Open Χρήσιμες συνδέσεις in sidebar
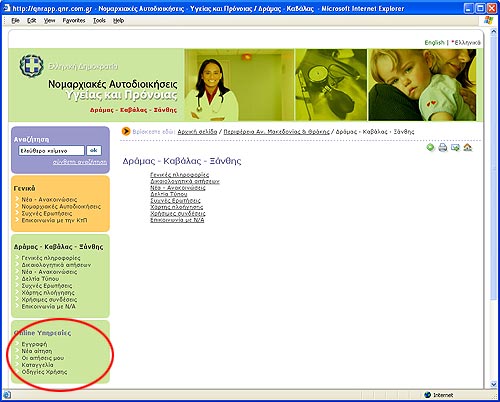Image resolution: width=500 pixels, height=402 pixels. point(49,299)
